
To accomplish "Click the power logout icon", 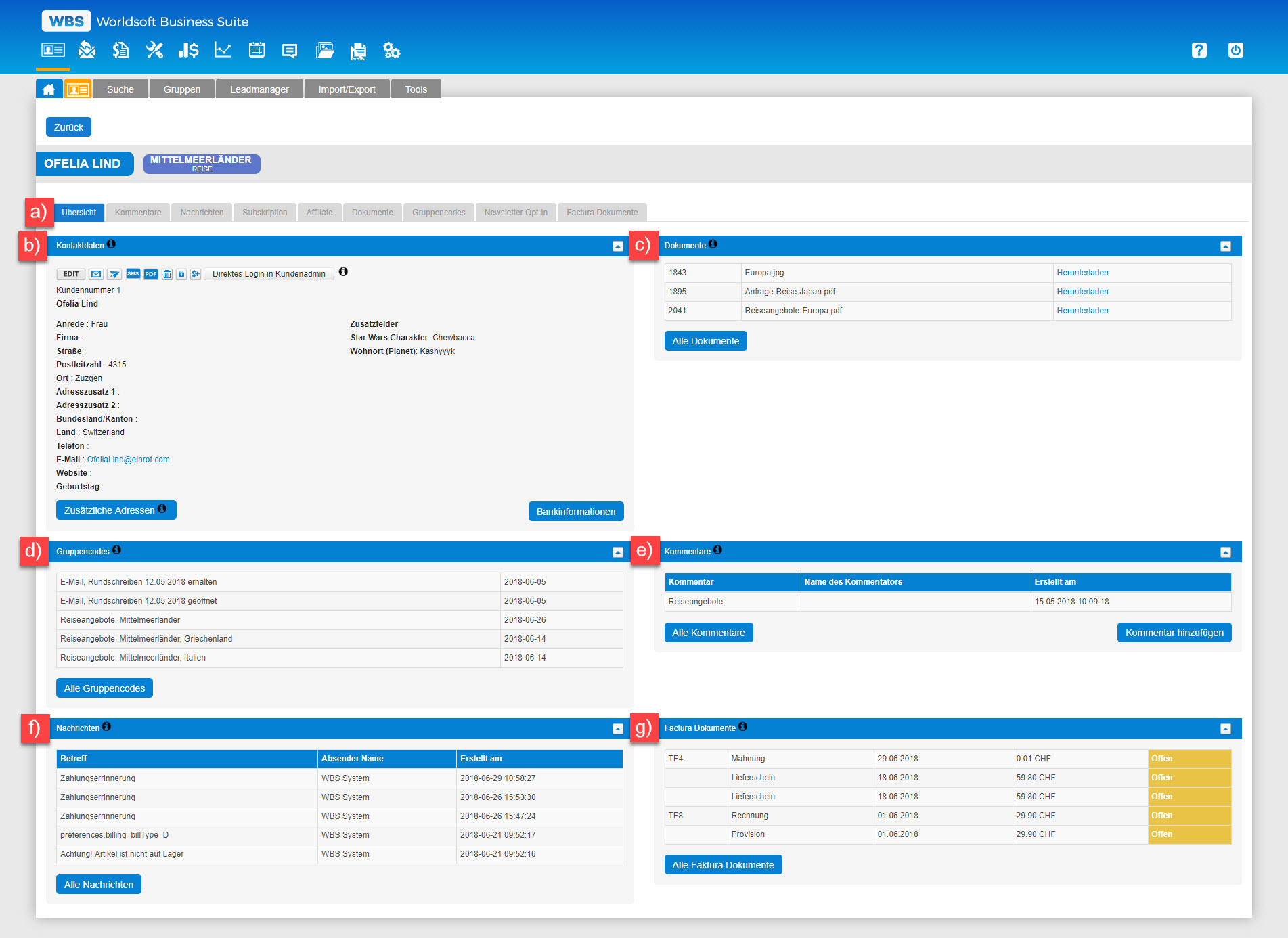I will tap(1236, 50).
